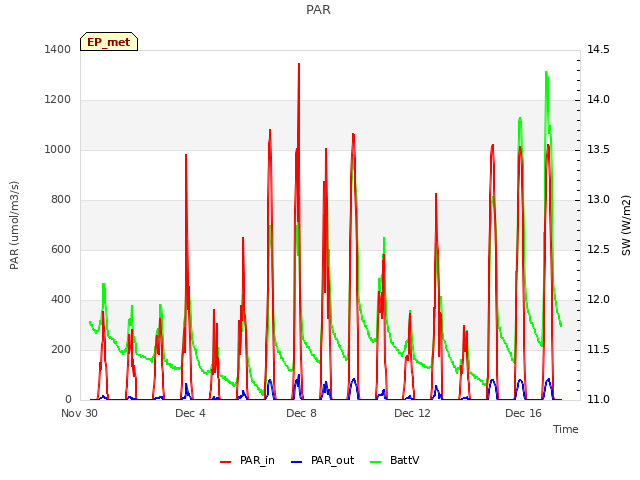Click the tallest red PAR_in peak near Dec 8

click(299, 64)
